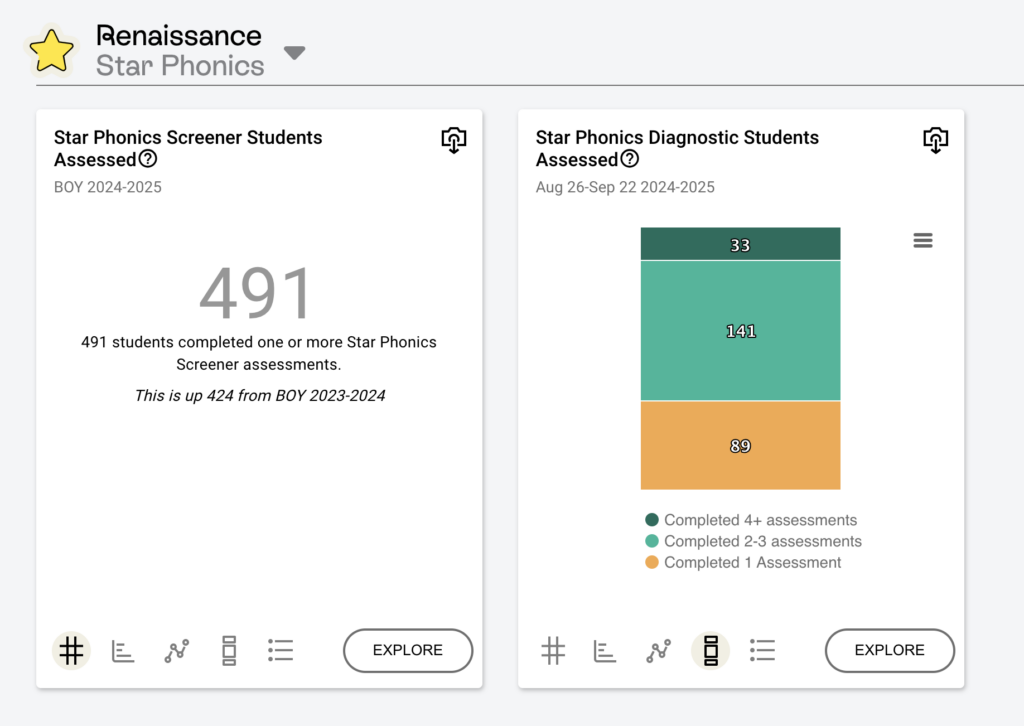Screen dimensions: 1024x726
Task: Switch Screener card to line chart view
Action: point(176,650)
